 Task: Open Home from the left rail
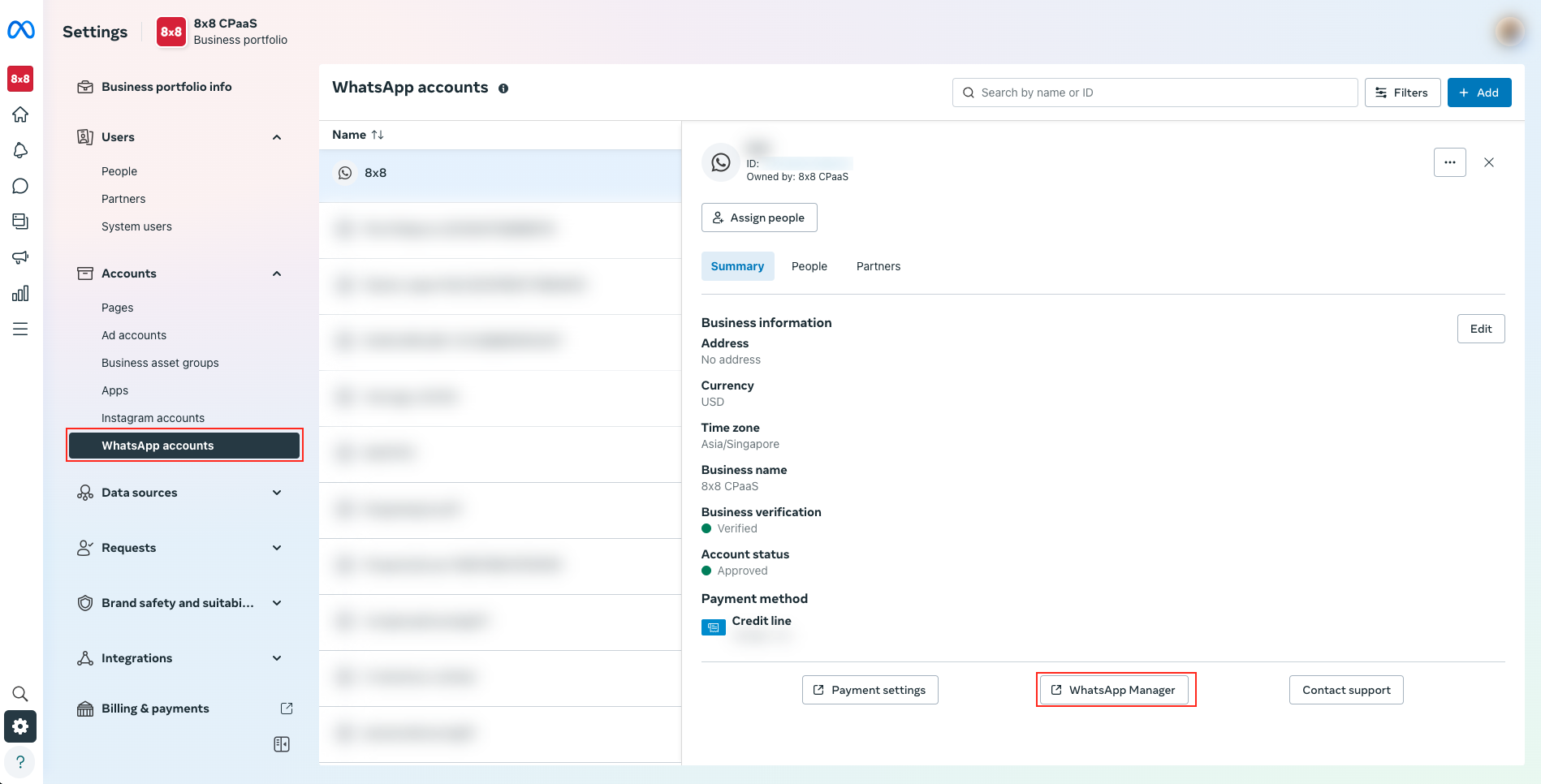pyautogui.click(x=20, y=114)
